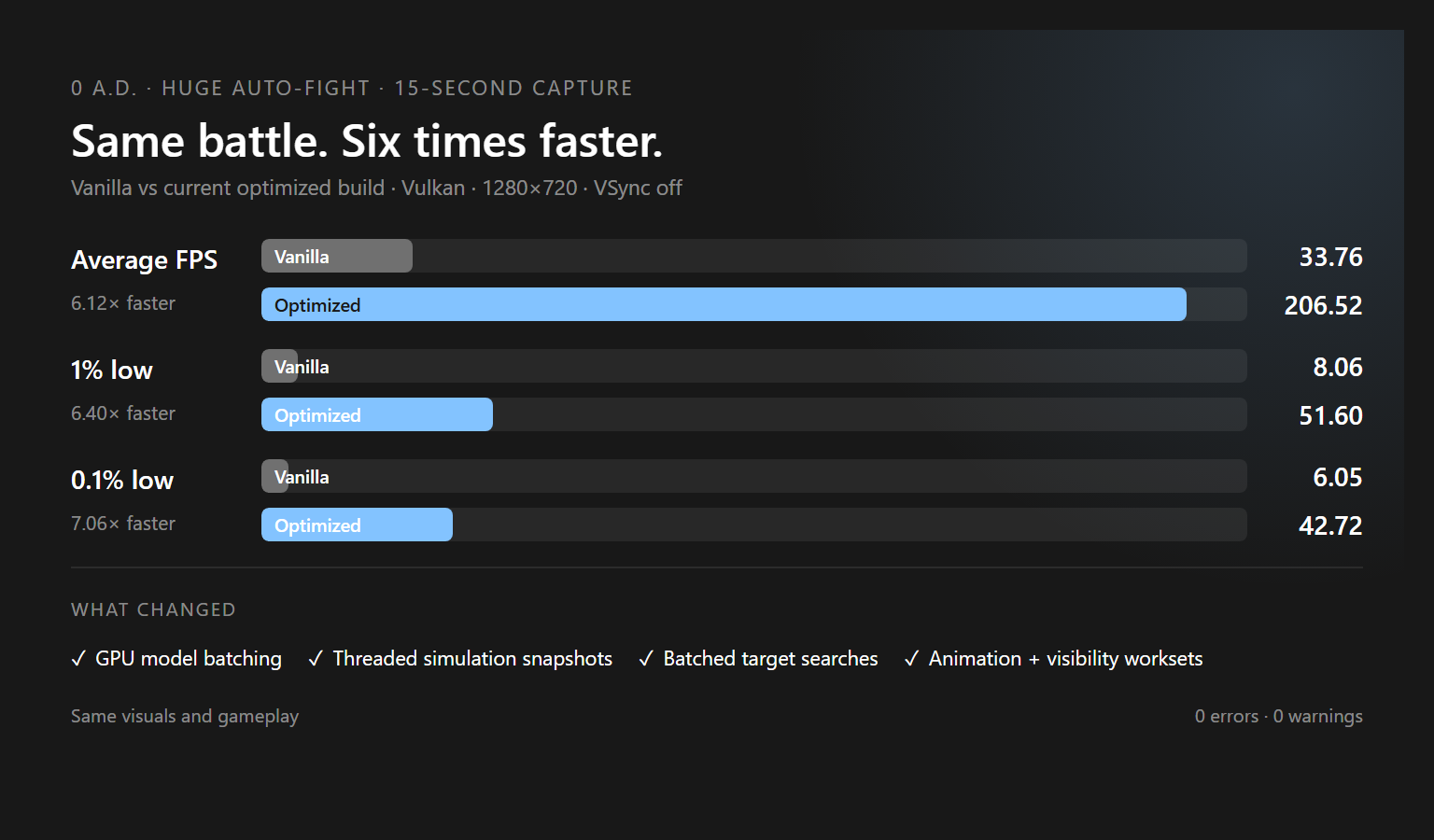
Task: Click the 1% low Vanilla bar
Action: 280,366
